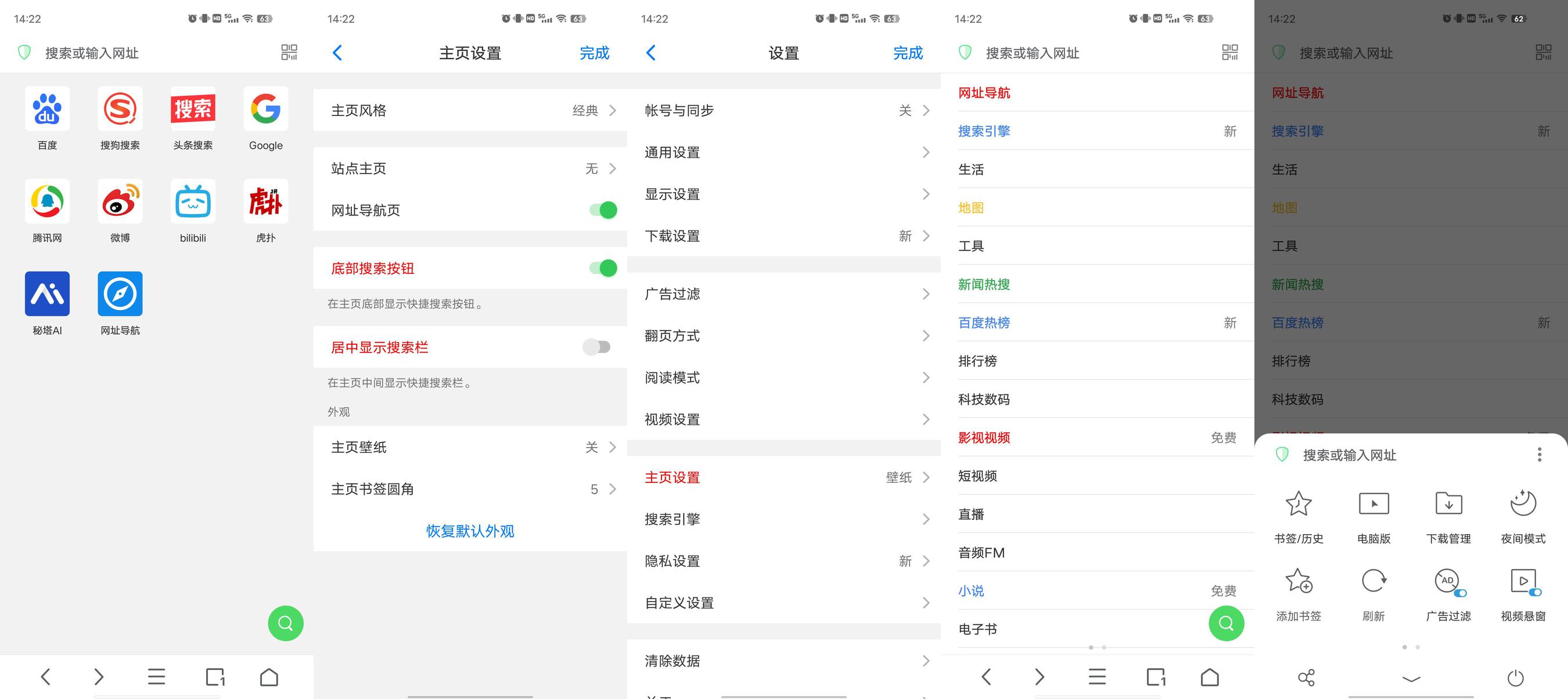Enable the 居中显示搜索栏 switch

596,347
